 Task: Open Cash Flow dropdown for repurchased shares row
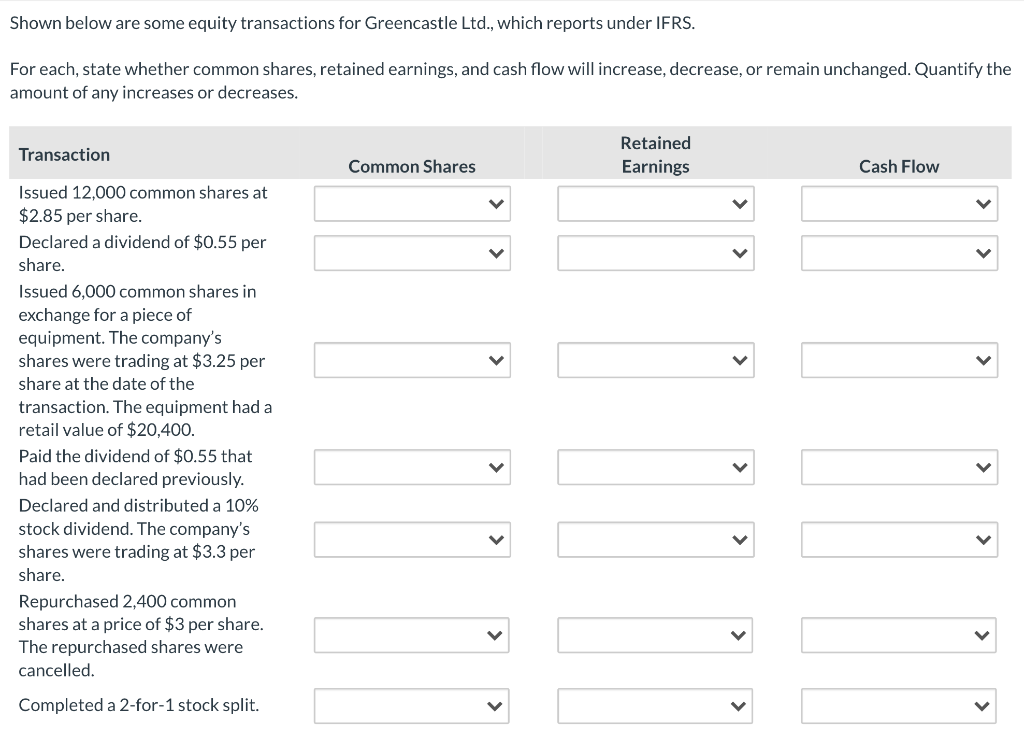tap(898, 634)
